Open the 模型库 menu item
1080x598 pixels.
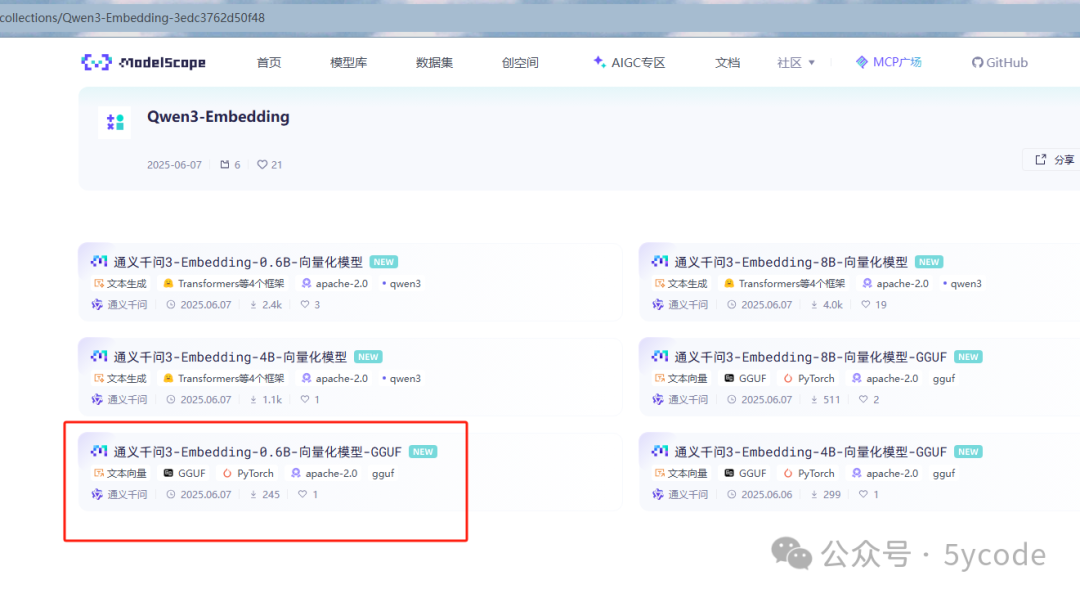click(x=348, y=62)
